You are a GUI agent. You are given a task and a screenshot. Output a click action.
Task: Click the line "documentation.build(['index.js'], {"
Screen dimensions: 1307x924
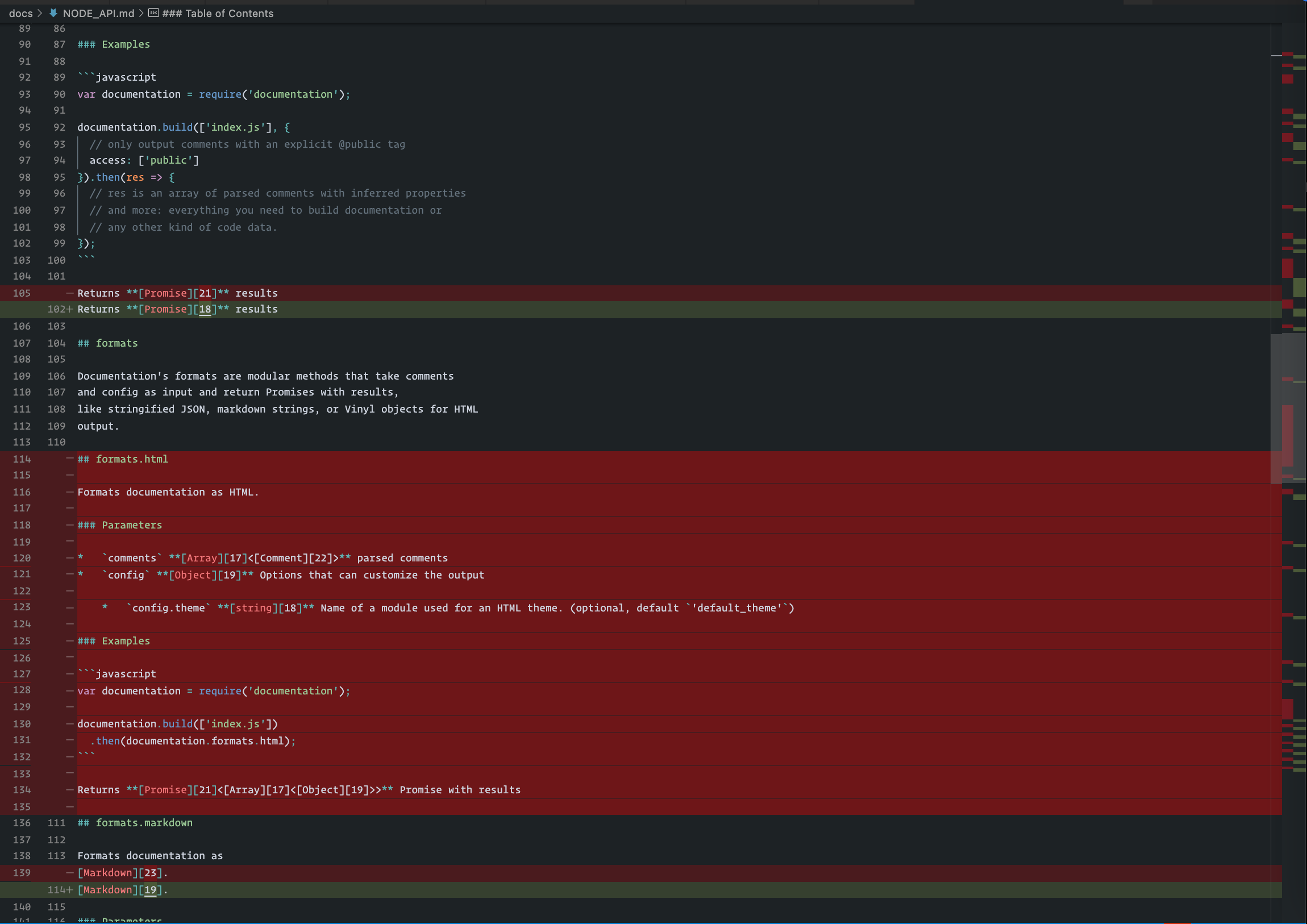point(184,127)
